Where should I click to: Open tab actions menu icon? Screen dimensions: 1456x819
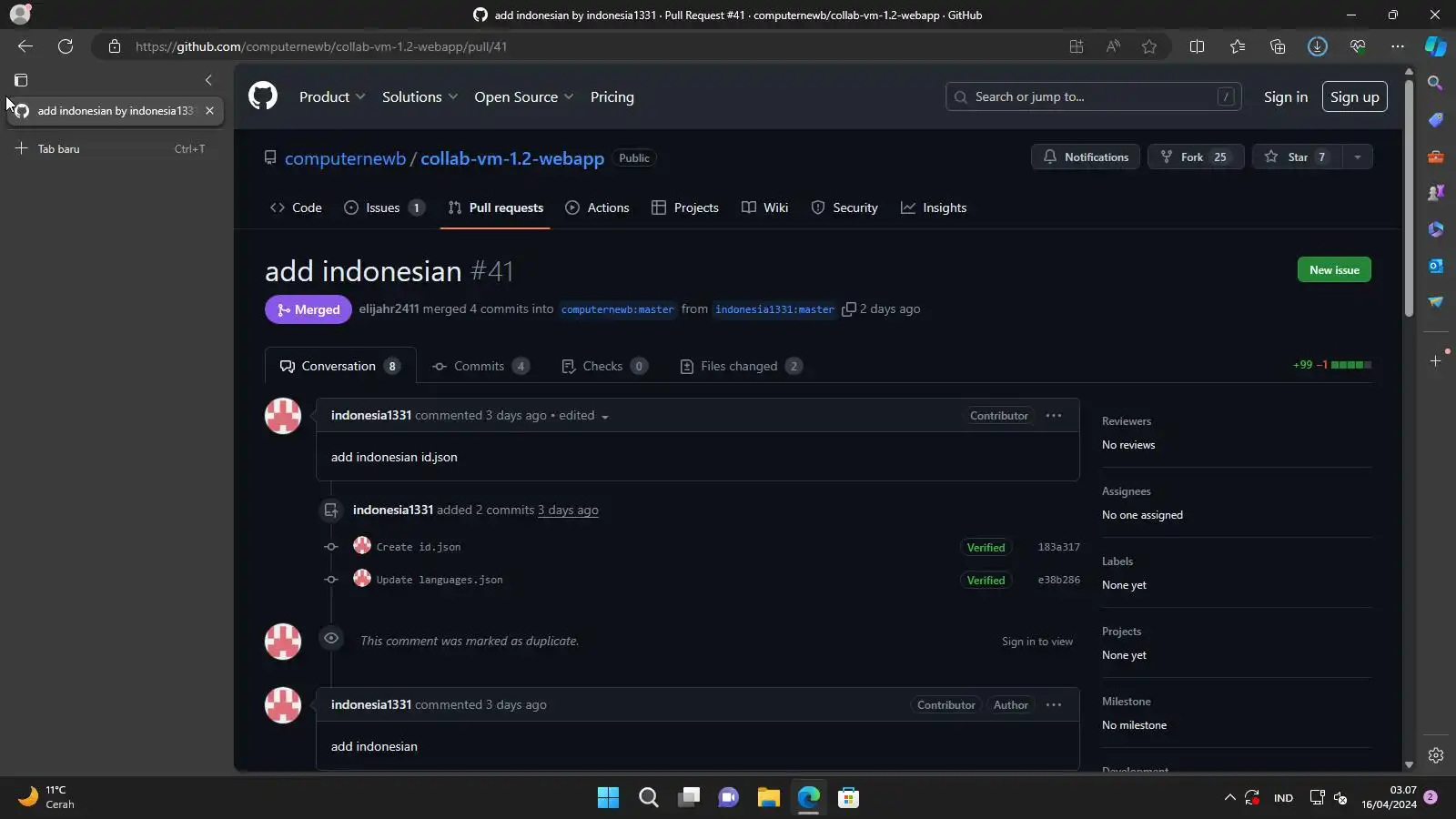pyautogui.click(x=21, y=80)
